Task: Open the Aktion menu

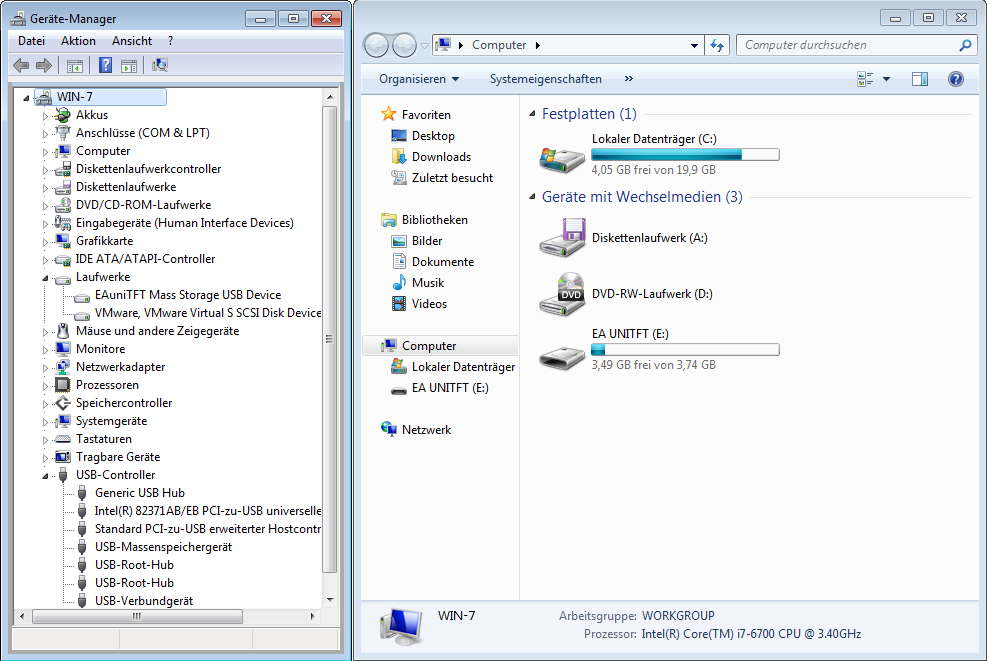Action: click(78, 41)
